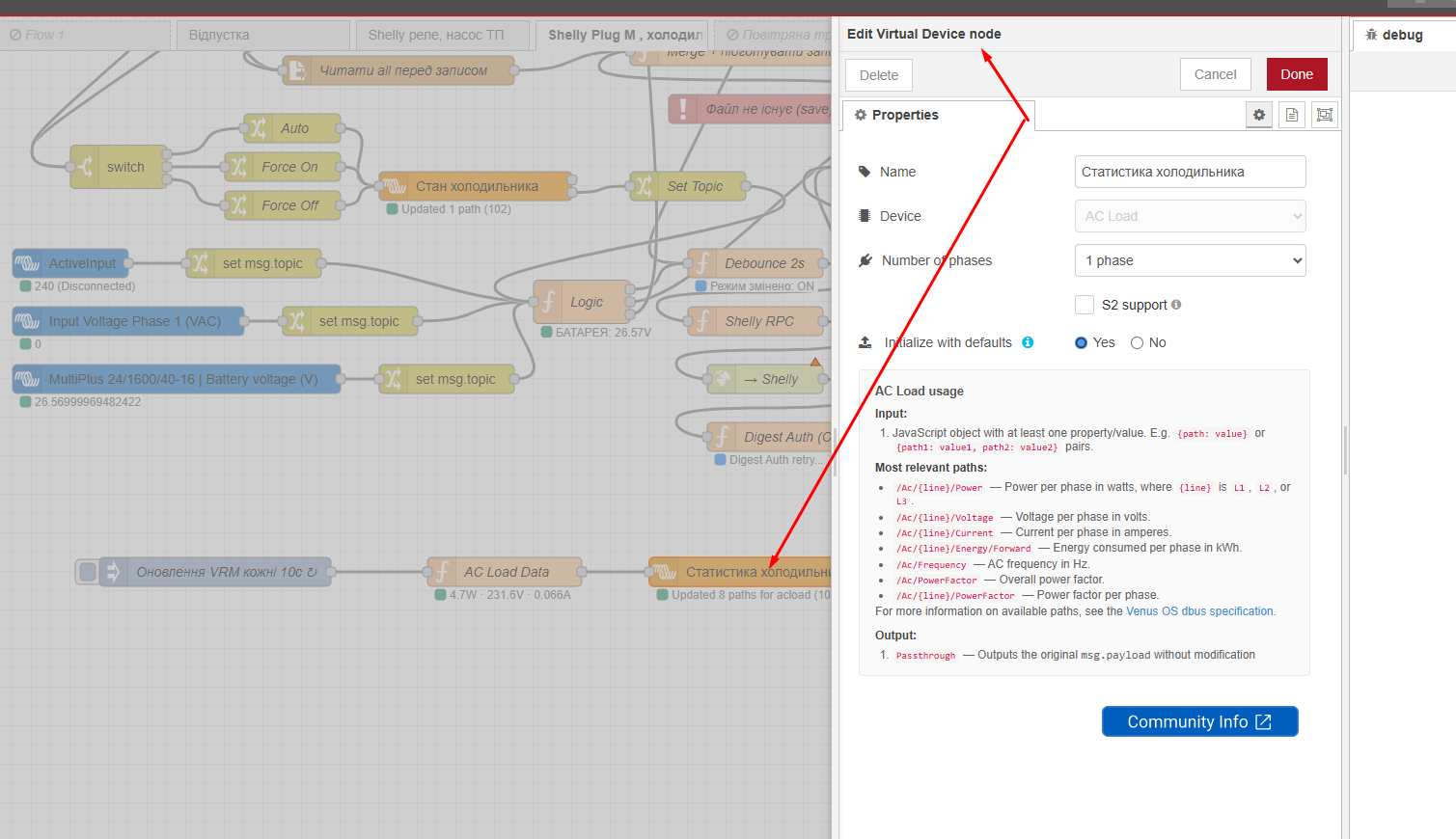
Task: Open the Number of phases dropdown
Action: (x=1190, y=260)
